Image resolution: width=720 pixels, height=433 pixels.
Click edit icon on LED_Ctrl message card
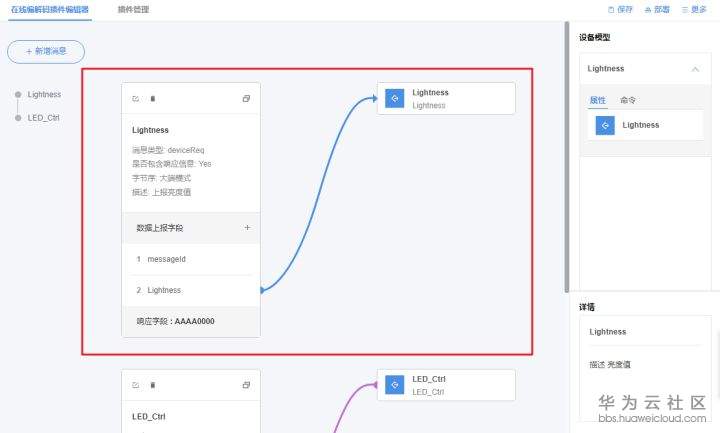click(x=136, y=385)
